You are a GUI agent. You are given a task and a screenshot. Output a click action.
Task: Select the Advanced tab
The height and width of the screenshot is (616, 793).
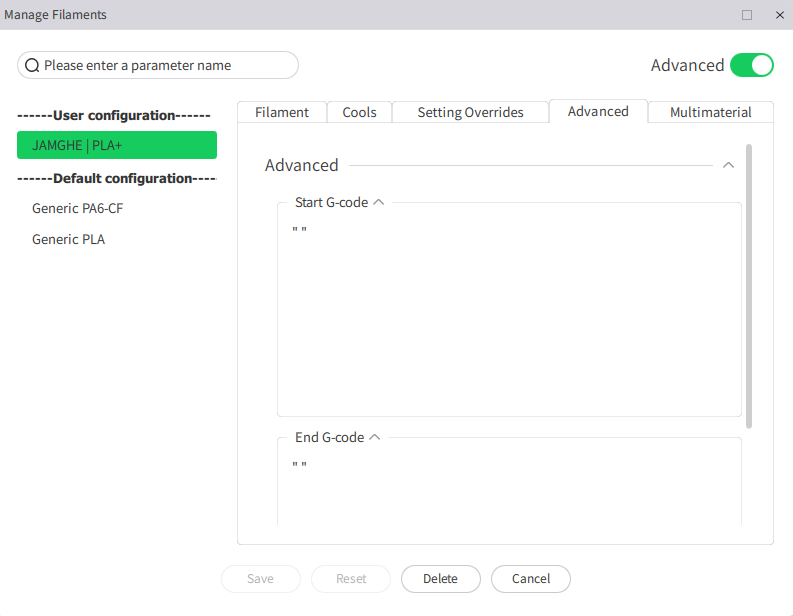pos(598,111)
